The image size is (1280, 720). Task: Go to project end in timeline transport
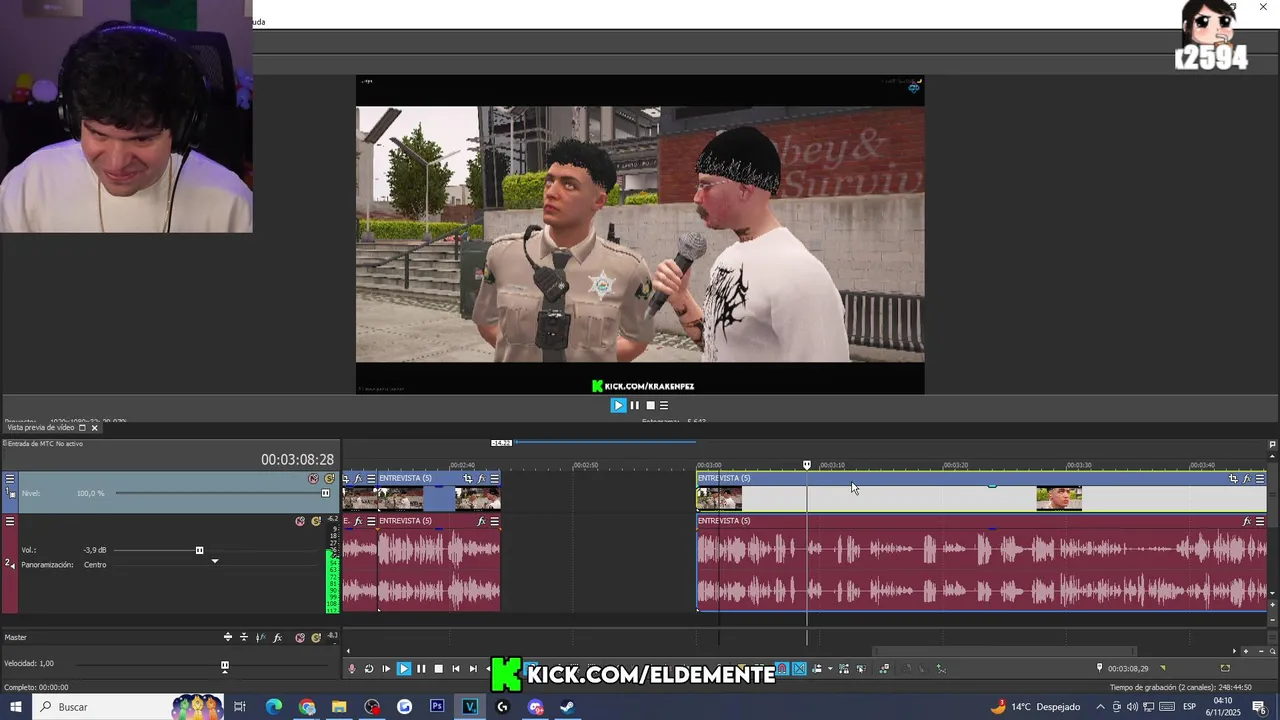coord(473,668)
